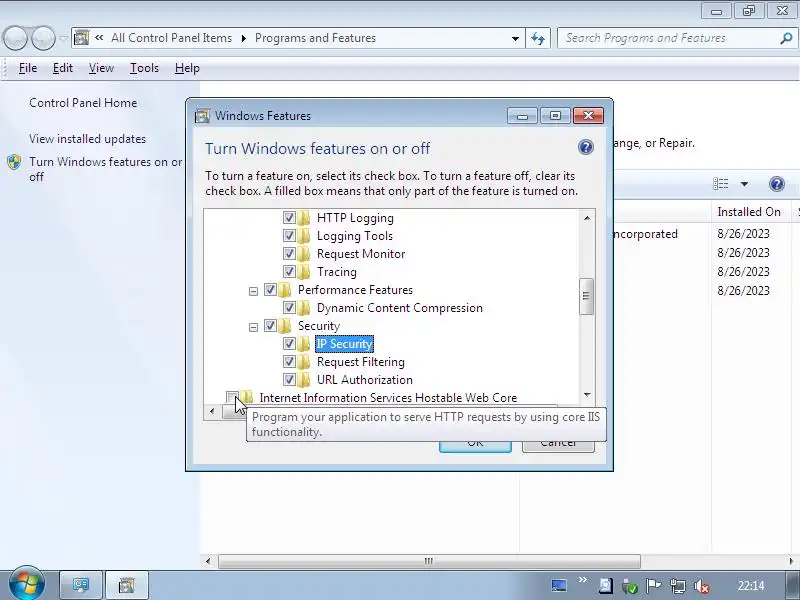Click the Tracing folder icon
800x600 pixels.
304,271
